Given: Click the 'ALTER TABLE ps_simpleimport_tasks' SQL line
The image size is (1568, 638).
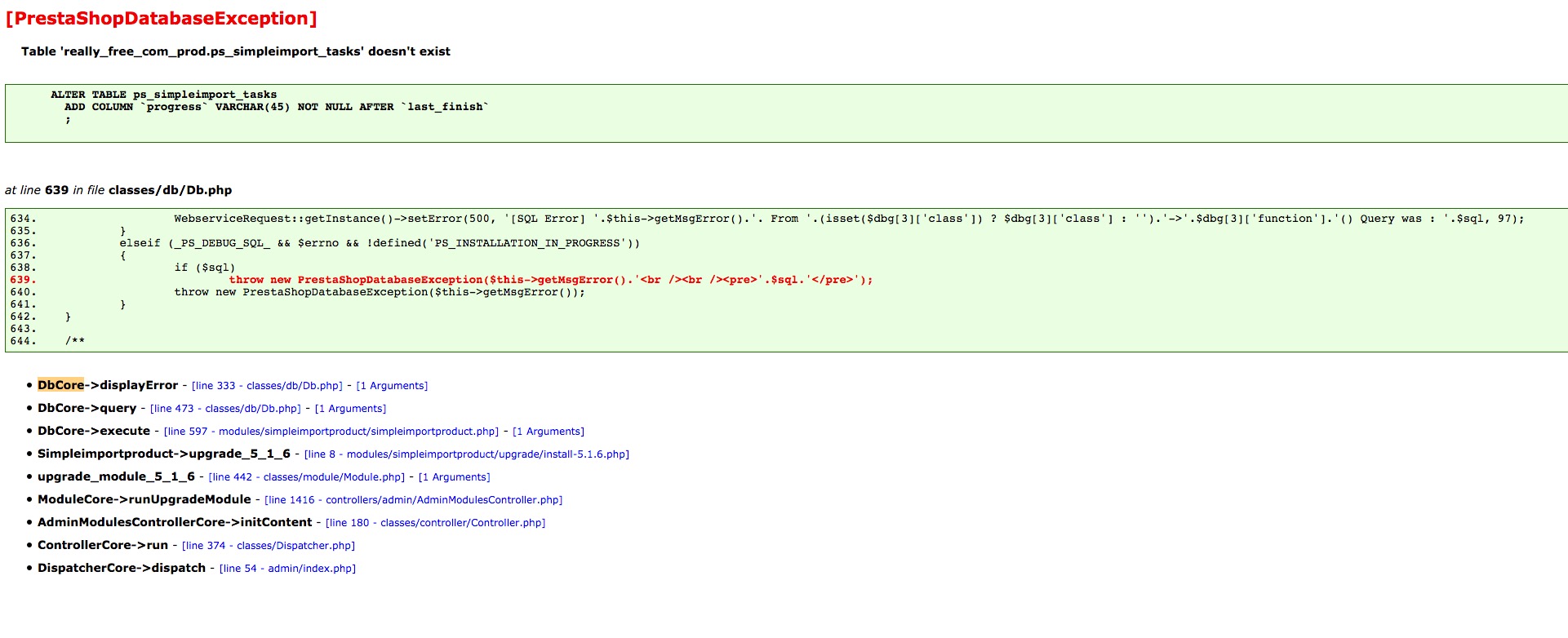Looking at the screenshot, I should point(164,95).
